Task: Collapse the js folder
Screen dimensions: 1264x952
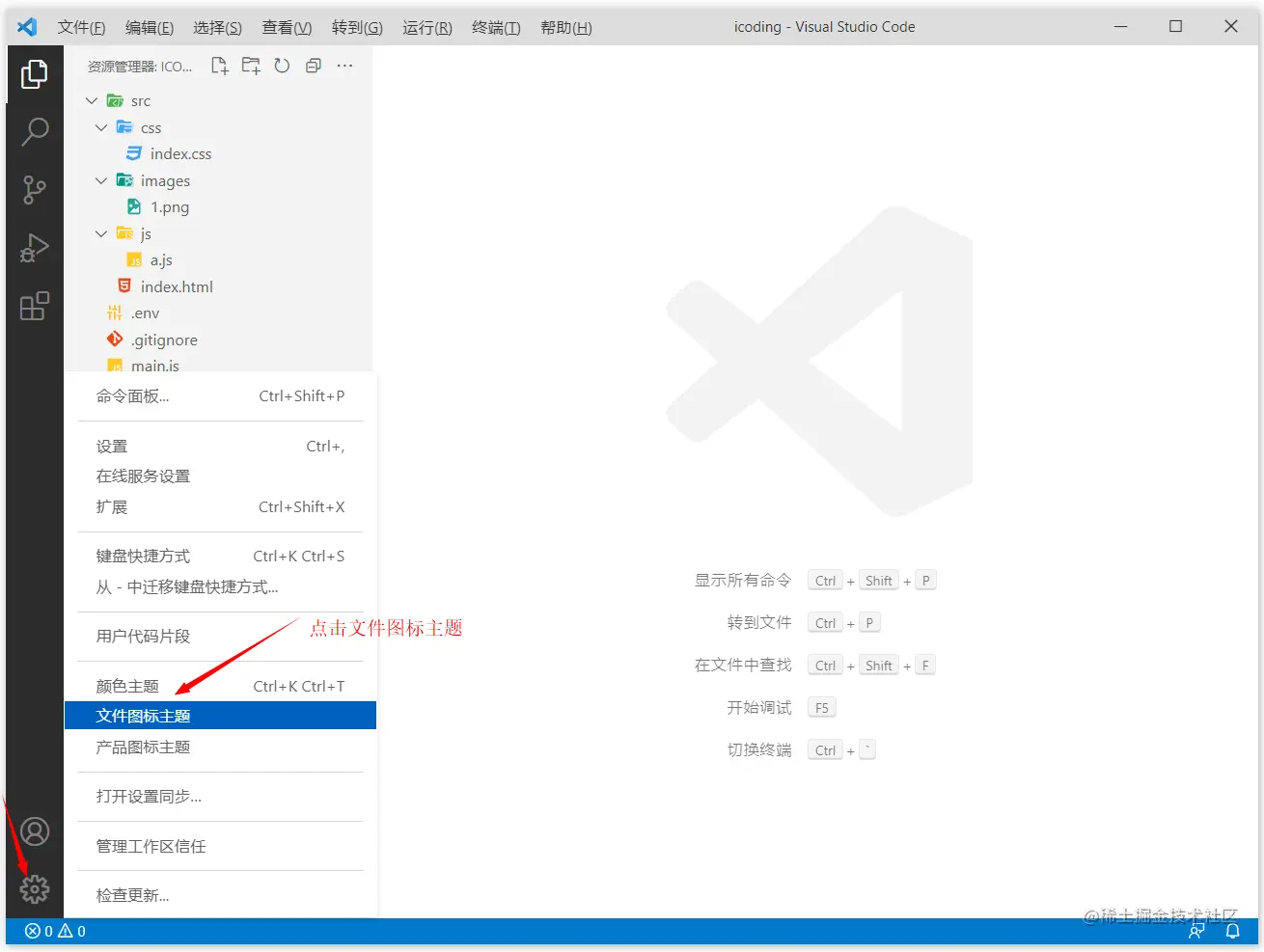Action: (101, 233)
